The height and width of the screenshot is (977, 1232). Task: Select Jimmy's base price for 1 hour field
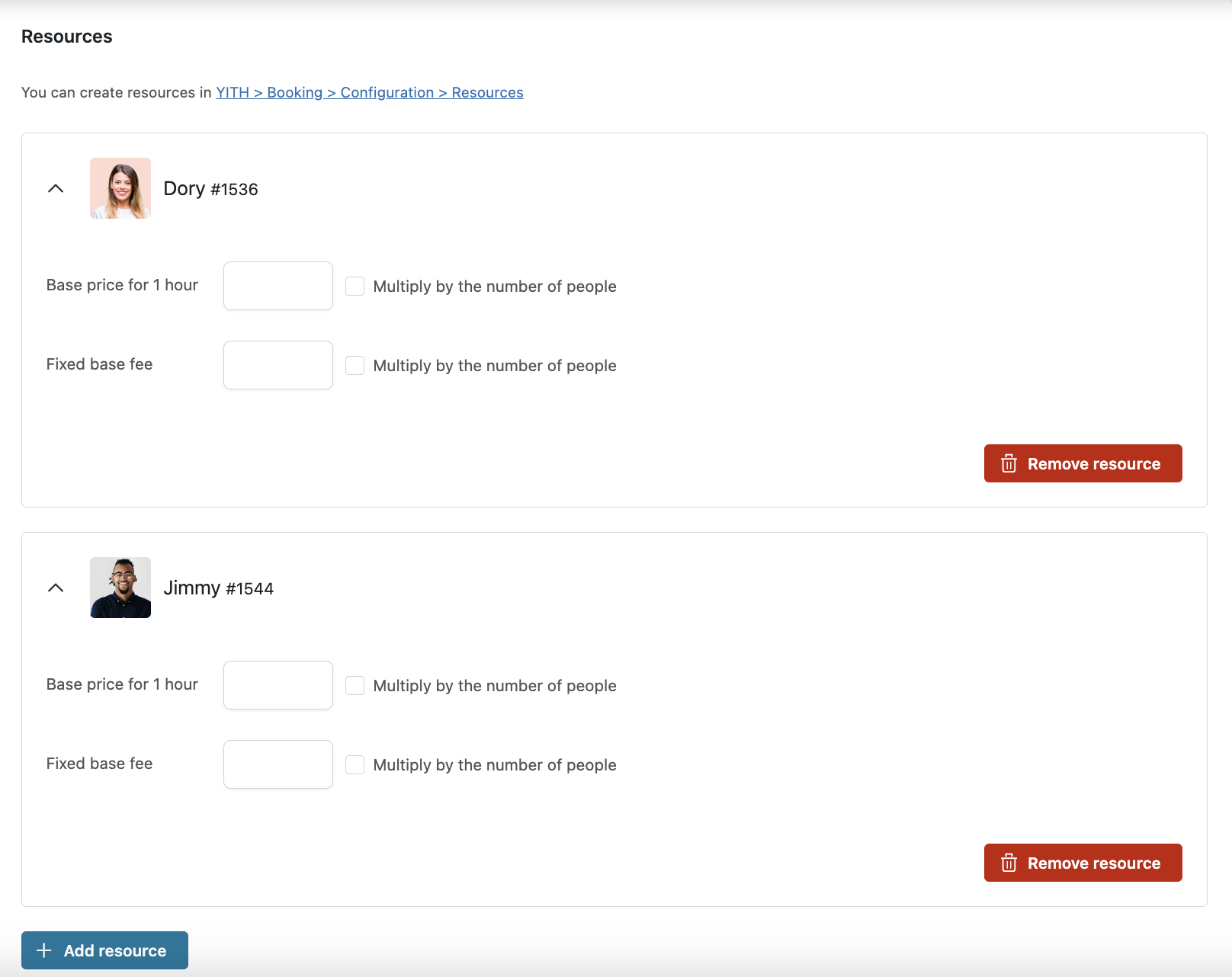pos(278,685)
